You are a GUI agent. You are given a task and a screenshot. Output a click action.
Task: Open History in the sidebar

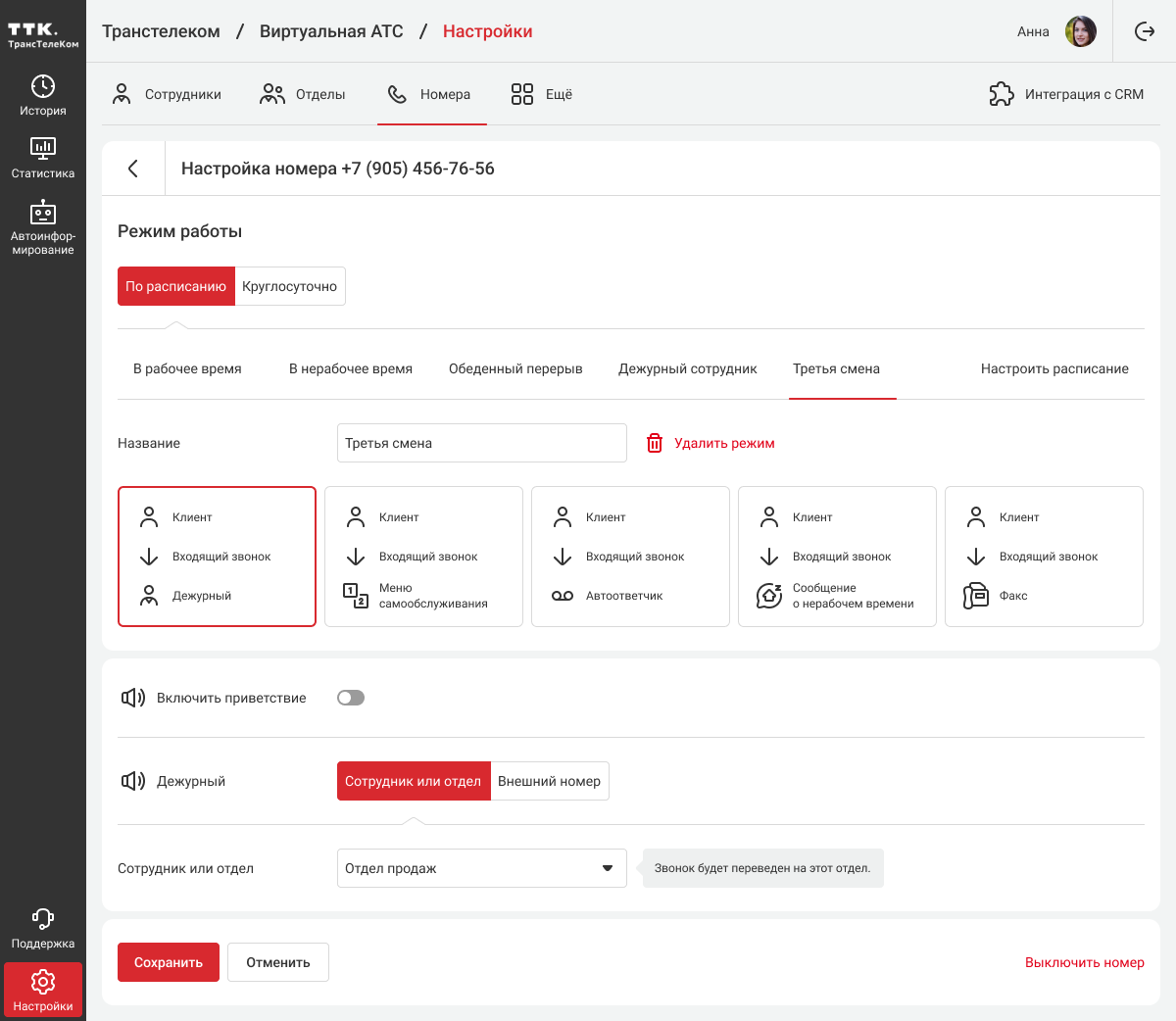click(x=43, y=95)
